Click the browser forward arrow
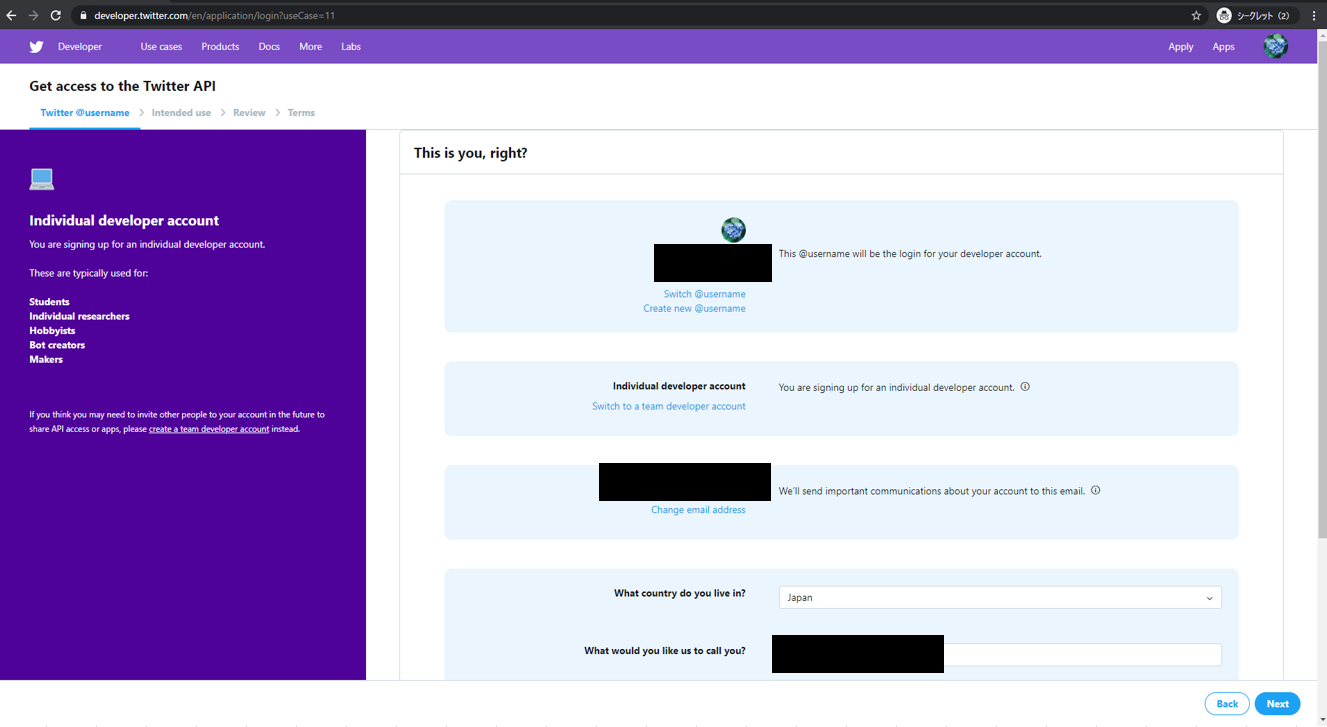 pos(34,15)
